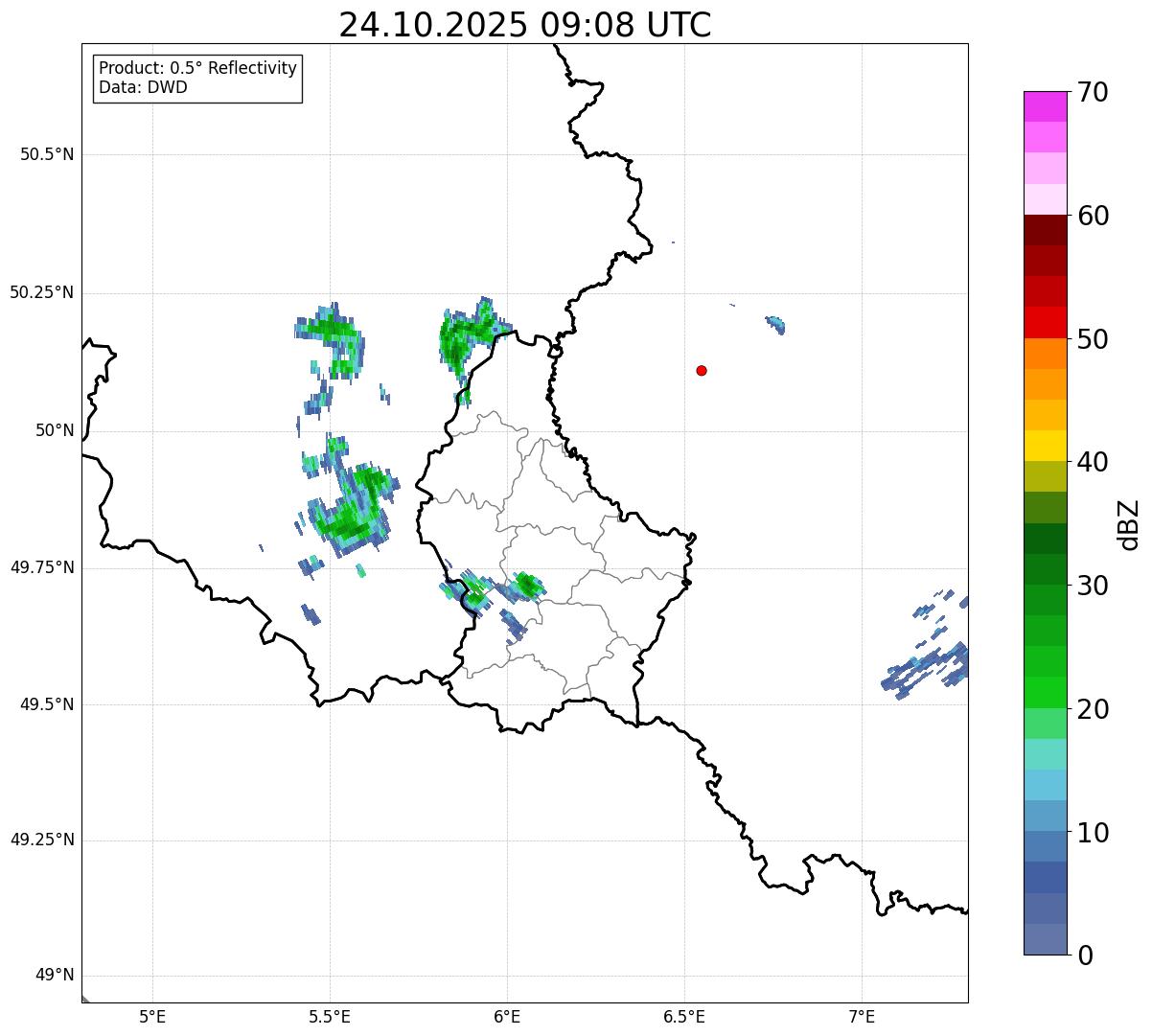Click the 49.5°N latitude label
The height and width of the screenshot is (1036, 1152).
pyautogui.click(x=47, y=704)
